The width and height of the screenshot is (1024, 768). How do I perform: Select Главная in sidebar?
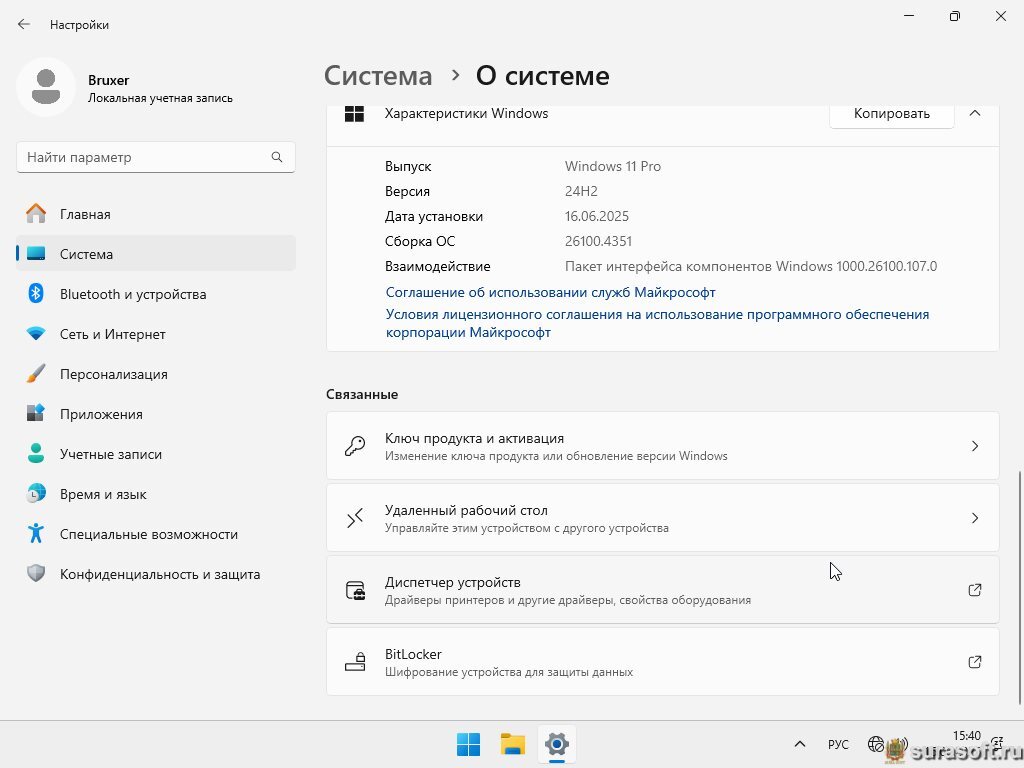155,214
